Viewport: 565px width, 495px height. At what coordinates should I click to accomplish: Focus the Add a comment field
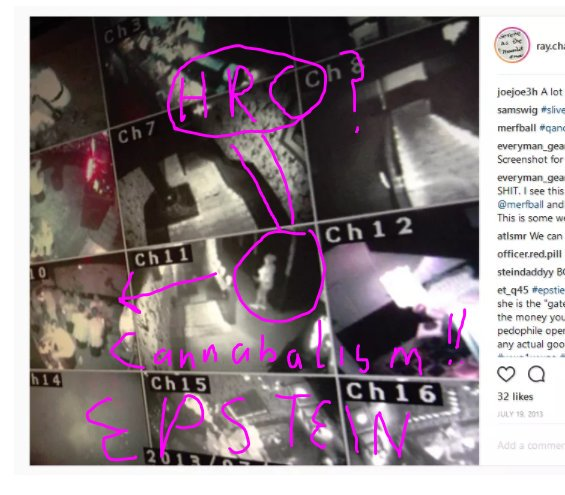pyautogui.click(x=531, y=446)
